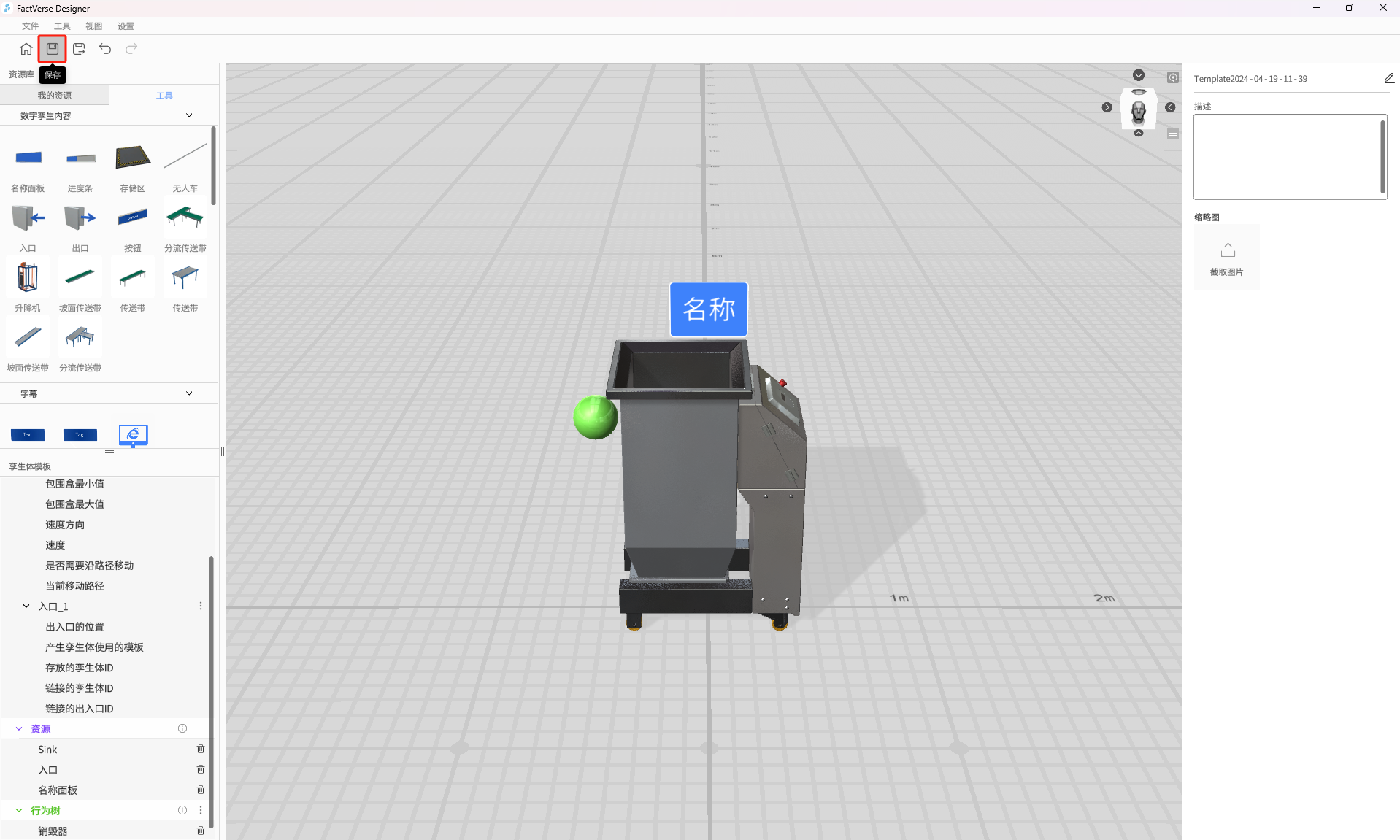Click the Save As toolbar icon

click(x=79, y=49)
